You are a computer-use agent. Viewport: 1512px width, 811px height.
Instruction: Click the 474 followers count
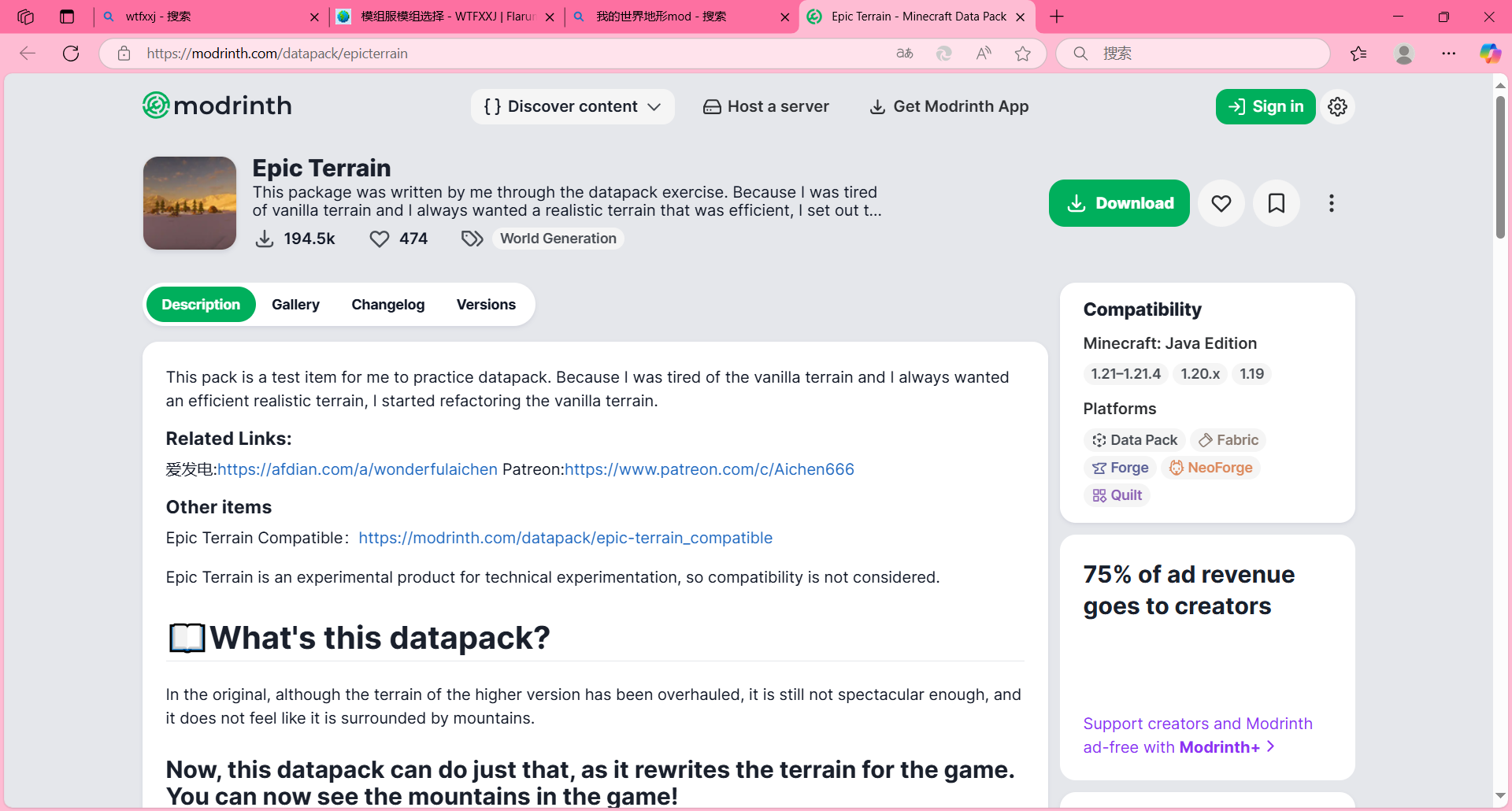398,239
